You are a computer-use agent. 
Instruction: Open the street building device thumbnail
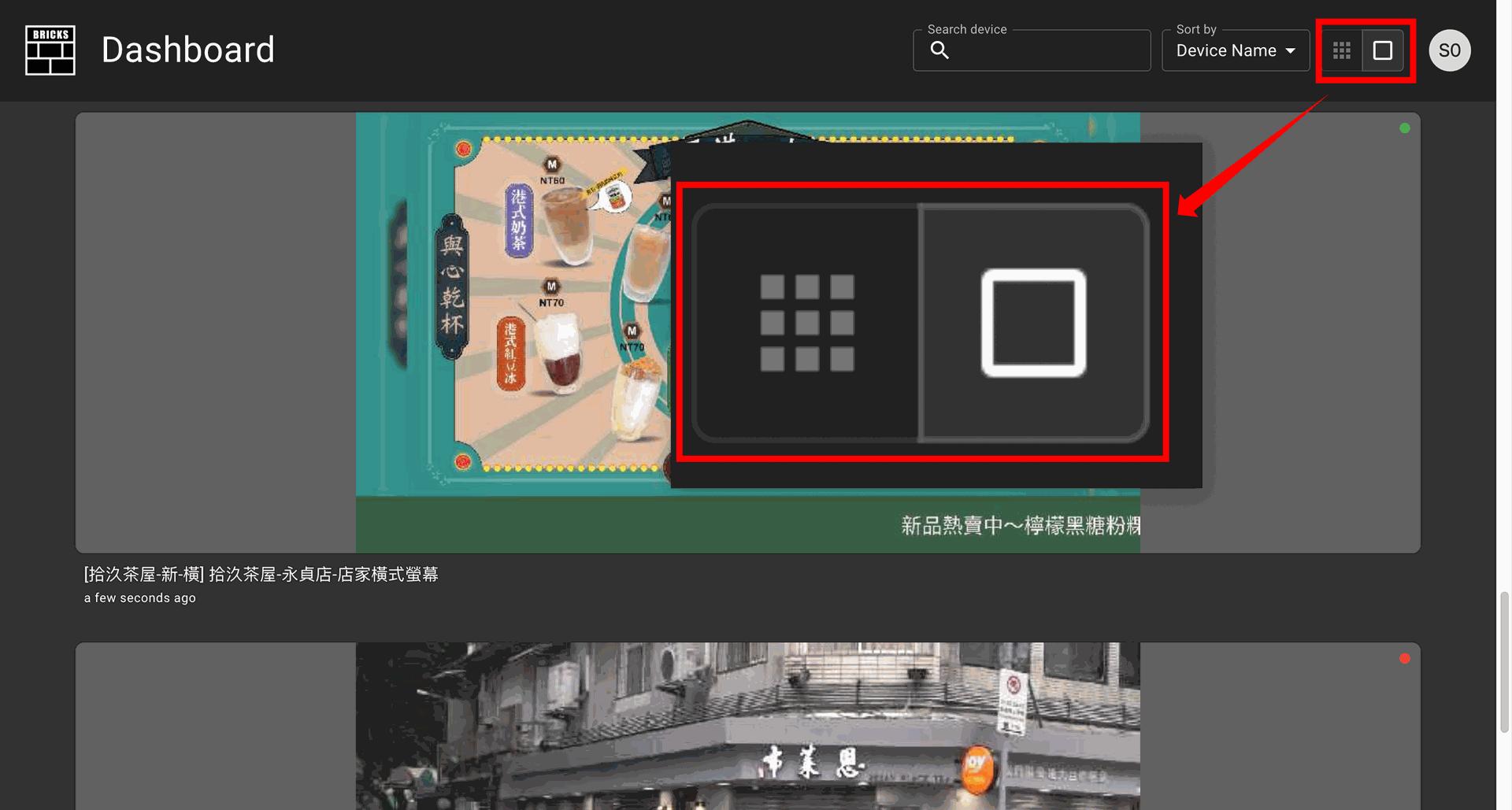pos(748,727)
